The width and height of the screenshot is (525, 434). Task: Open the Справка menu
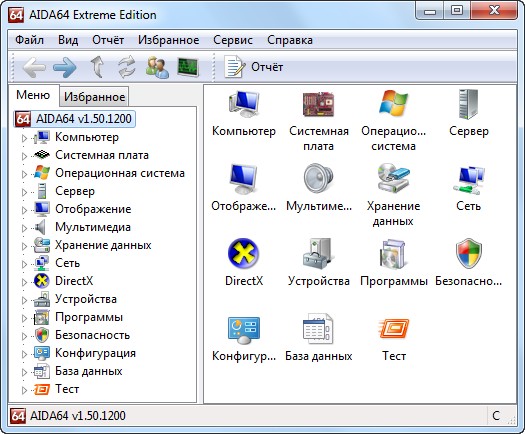290,40
